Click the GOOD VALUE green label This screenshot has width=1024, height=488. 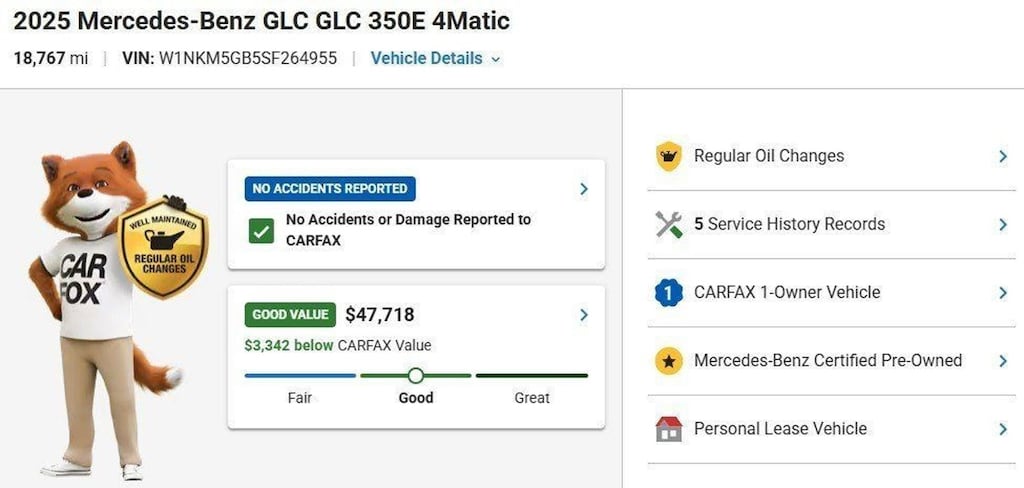coord(290,315)
